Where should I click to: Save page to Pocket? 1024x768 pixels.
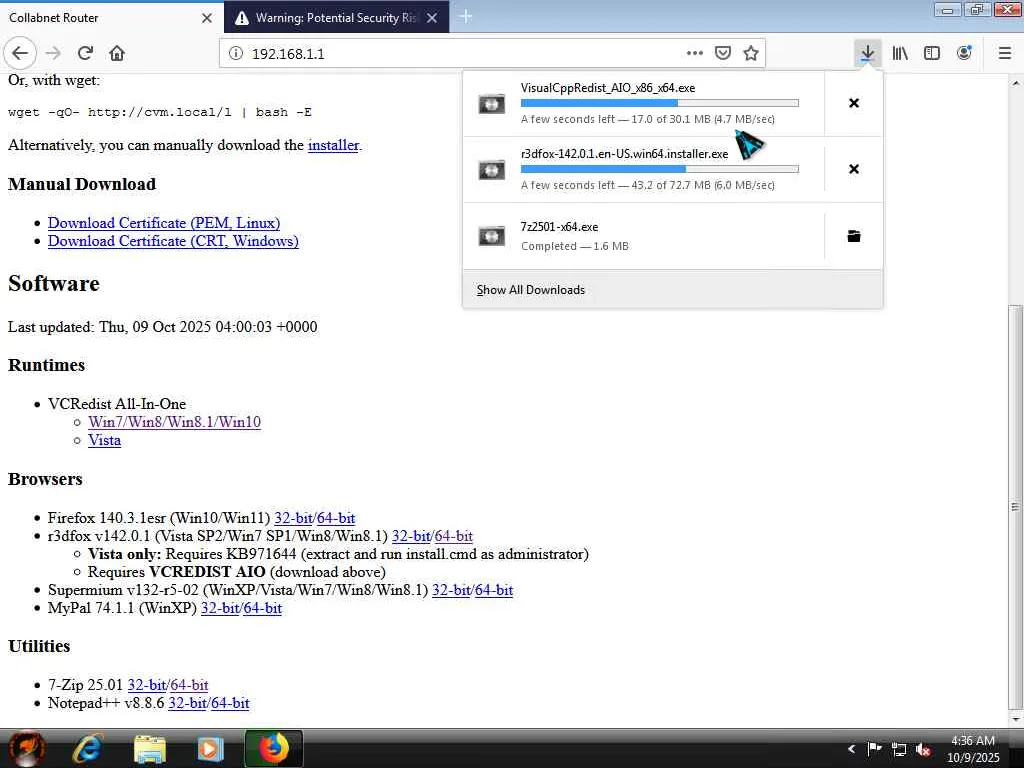click(723, 53)
